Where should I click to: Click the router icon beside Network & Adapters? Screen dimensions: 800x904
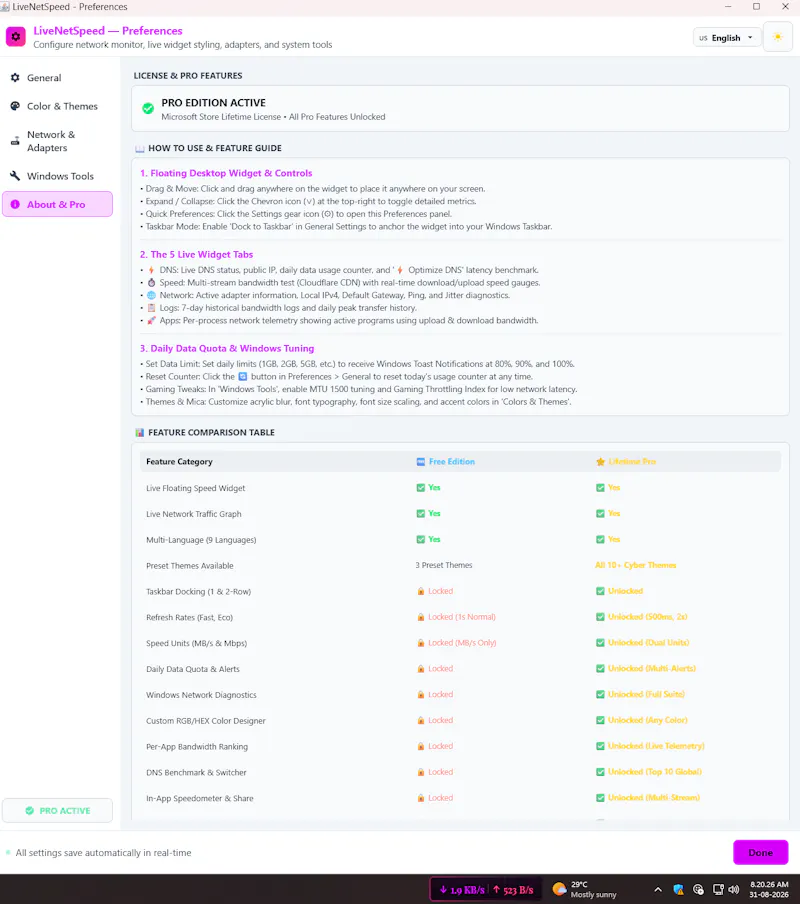[15, 141]
